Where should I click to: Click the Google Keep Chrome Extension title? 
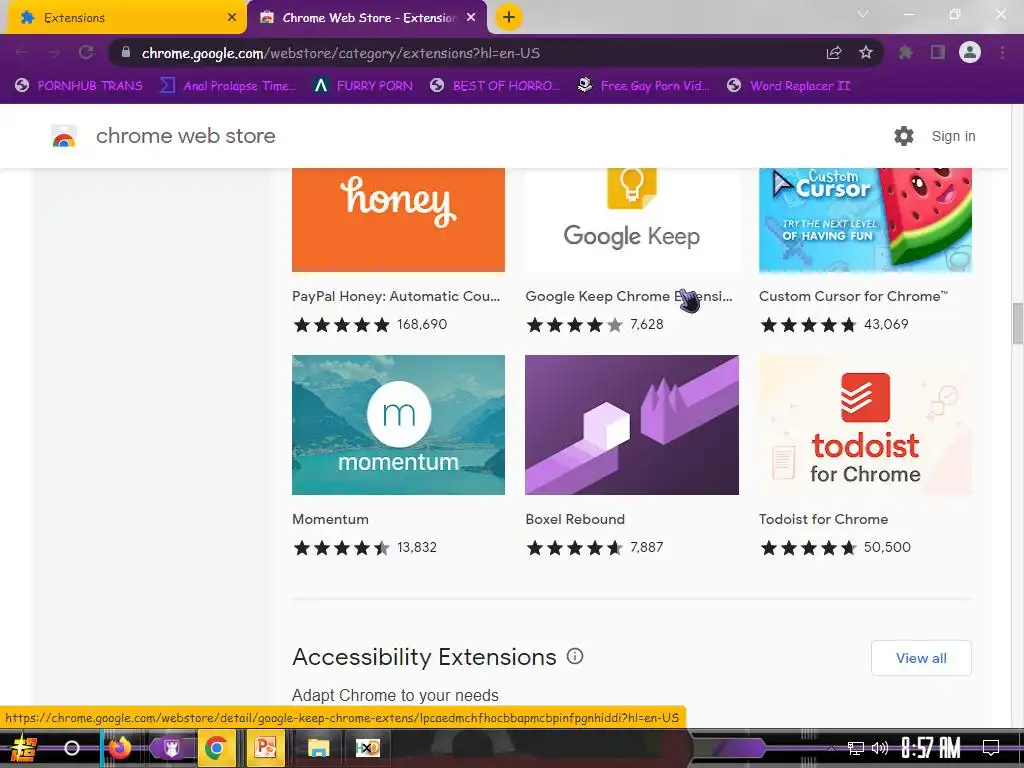pyautogui.click(x=629, y=296)
